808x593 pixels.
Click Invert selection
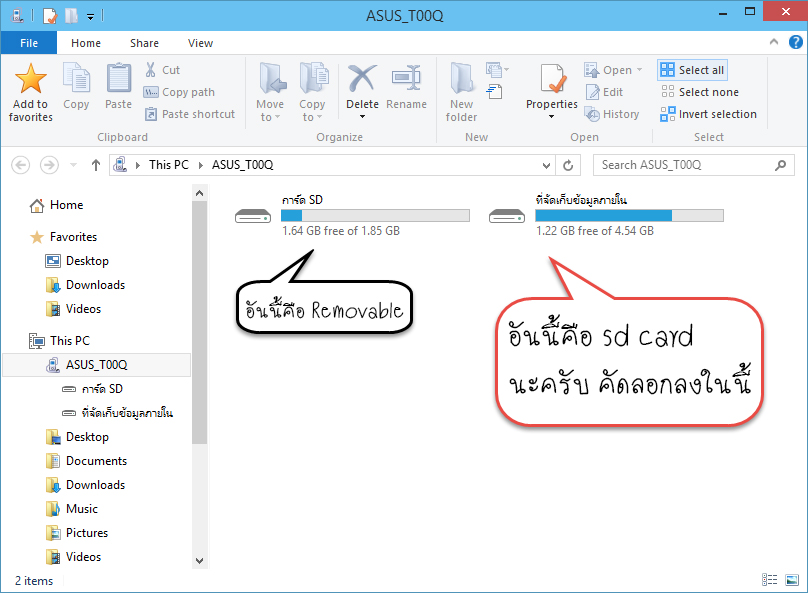[709, 114]
